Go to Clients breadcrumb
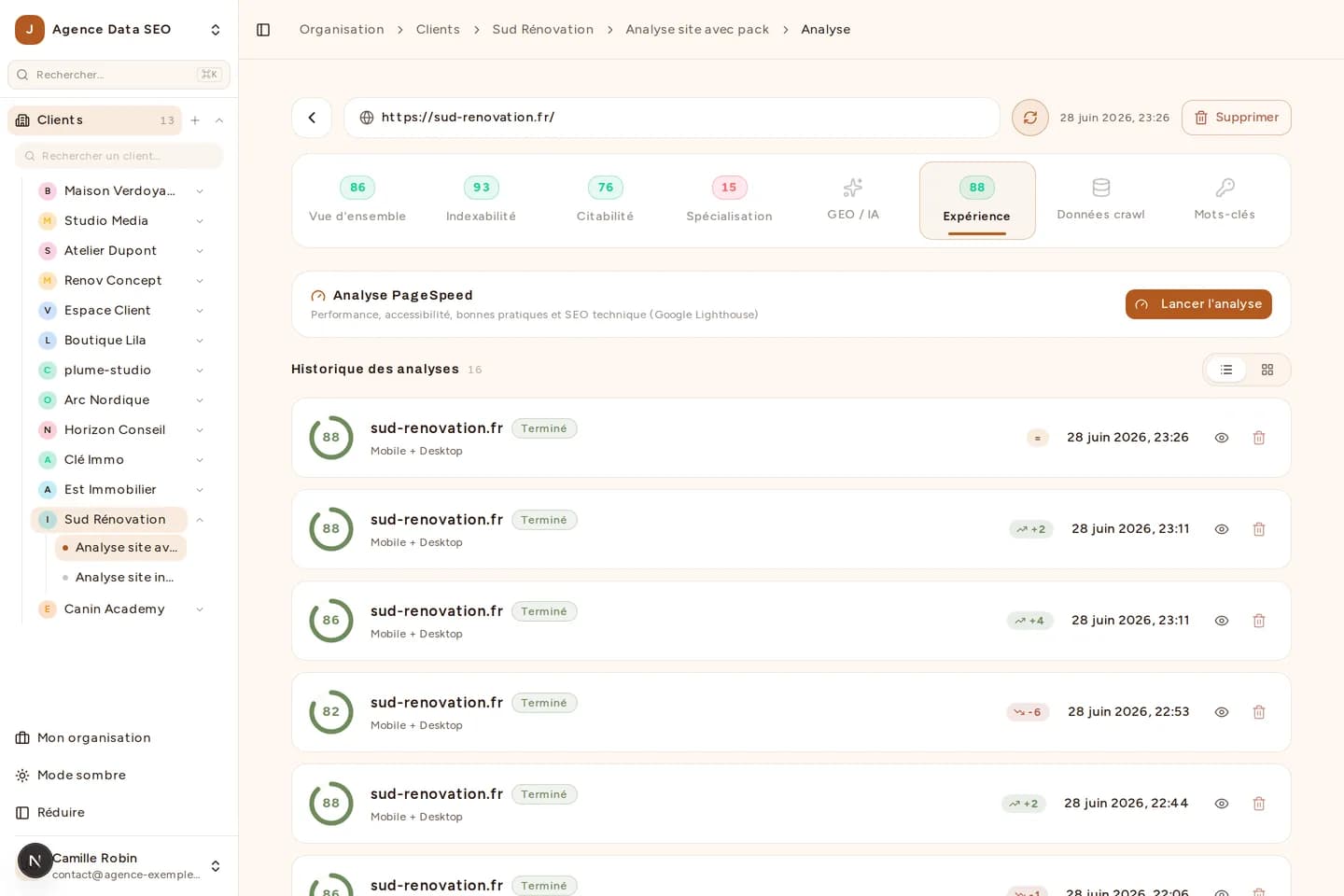 pyautogui.click(x=438, y=30)
